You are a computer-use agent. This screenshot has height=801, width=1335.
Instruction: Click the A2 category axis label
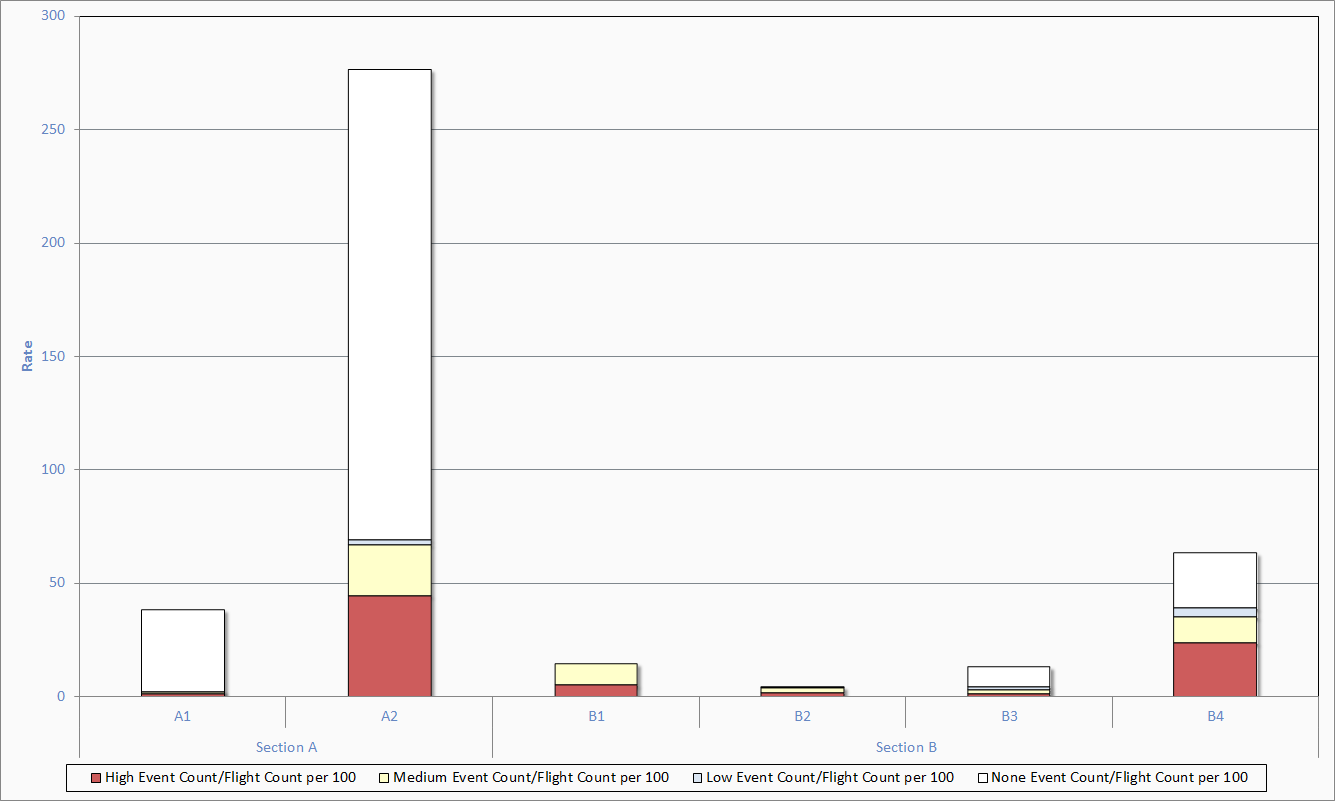(x=389, y=716)
